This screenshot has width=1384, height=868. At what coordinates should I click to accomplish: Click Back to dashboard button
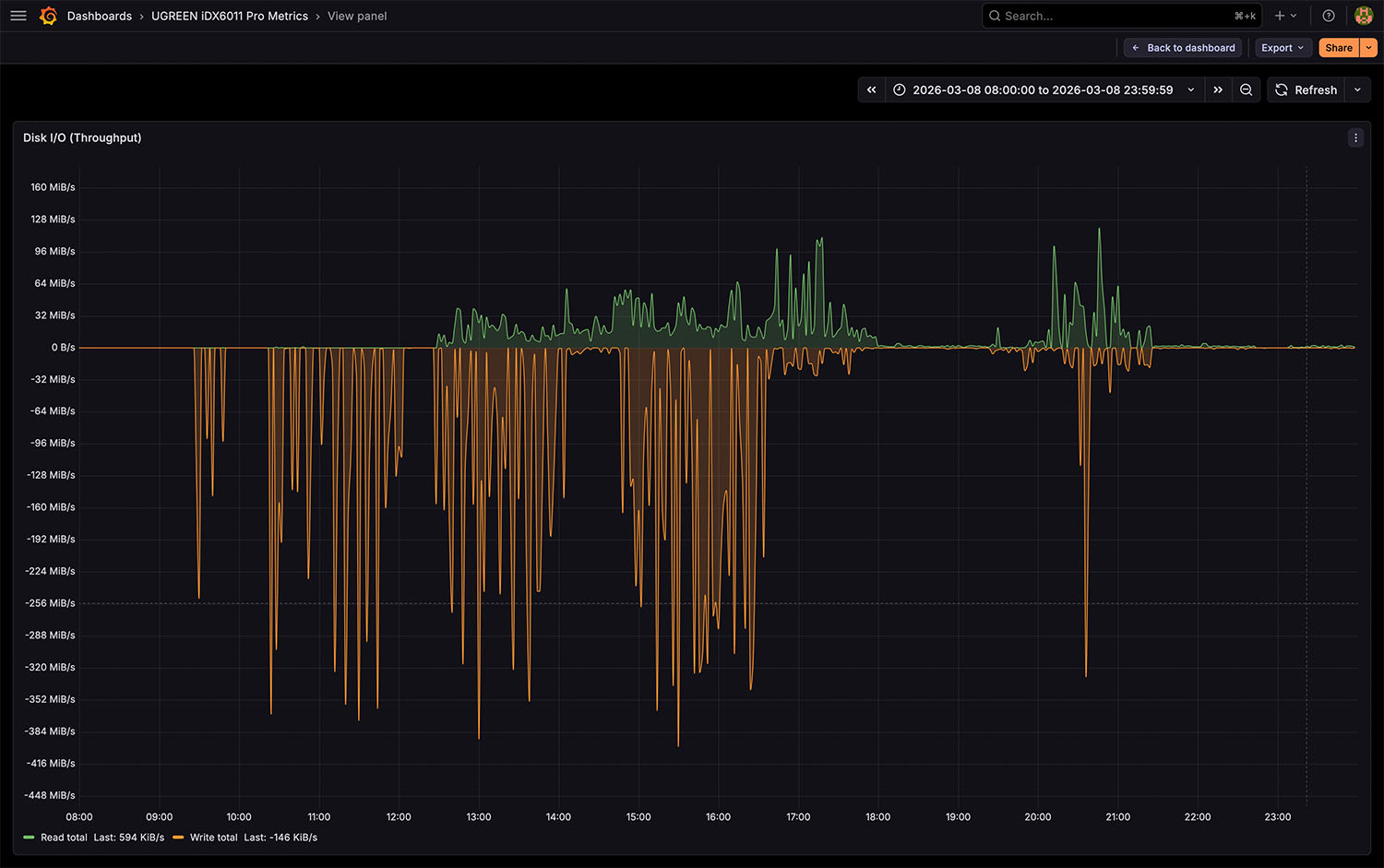point(1183,48)
